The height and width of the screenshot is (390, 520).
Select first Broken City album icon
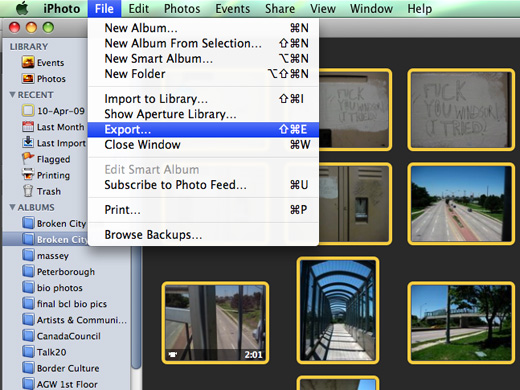[28, 223]
